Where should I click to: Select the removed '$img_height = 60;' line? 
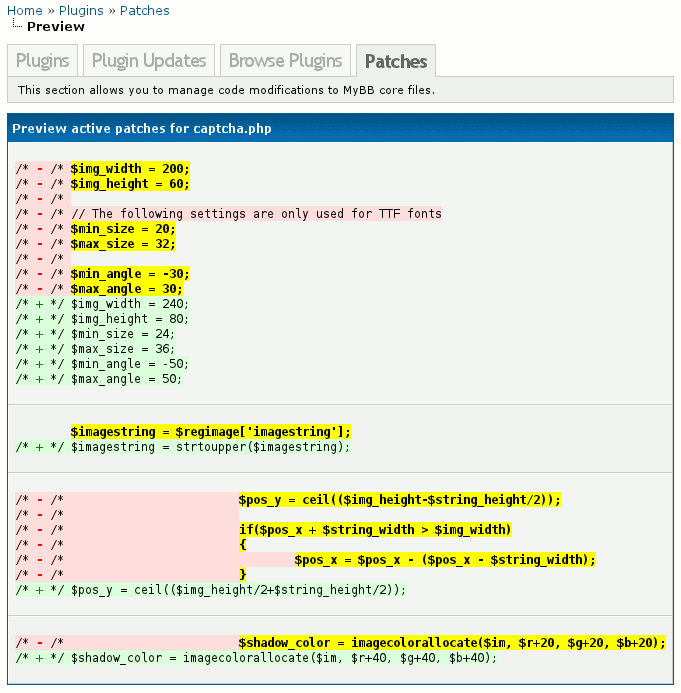(x=129, y=184)
